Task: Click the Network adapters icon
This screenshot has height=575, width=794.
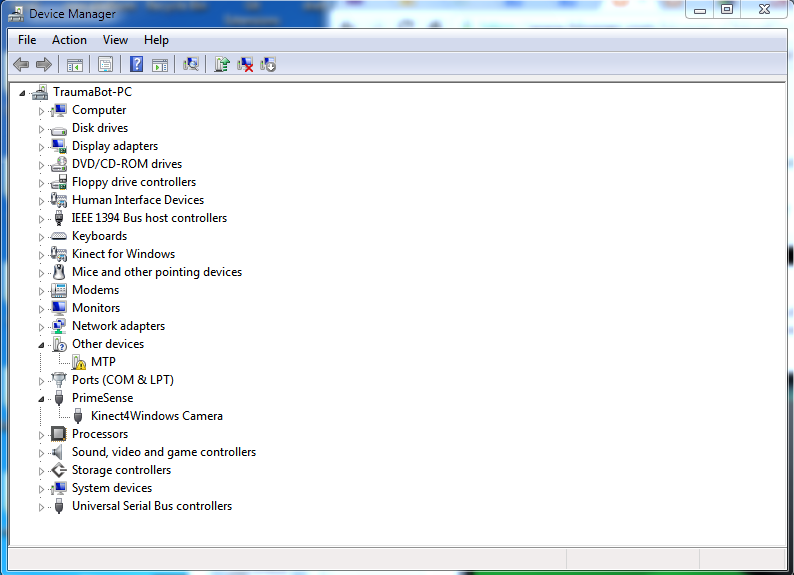Action: tap(59, 326)
